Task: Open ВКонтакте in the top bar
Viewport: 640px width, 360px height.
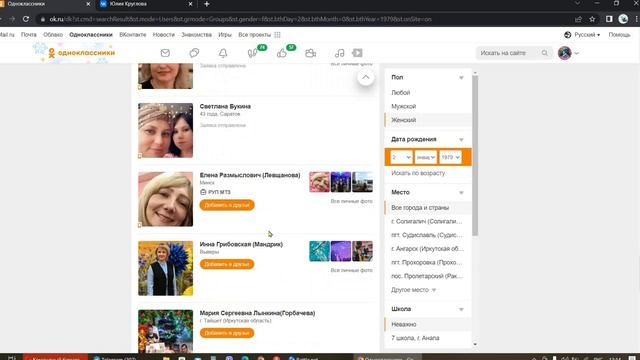Action: [133, 35]
